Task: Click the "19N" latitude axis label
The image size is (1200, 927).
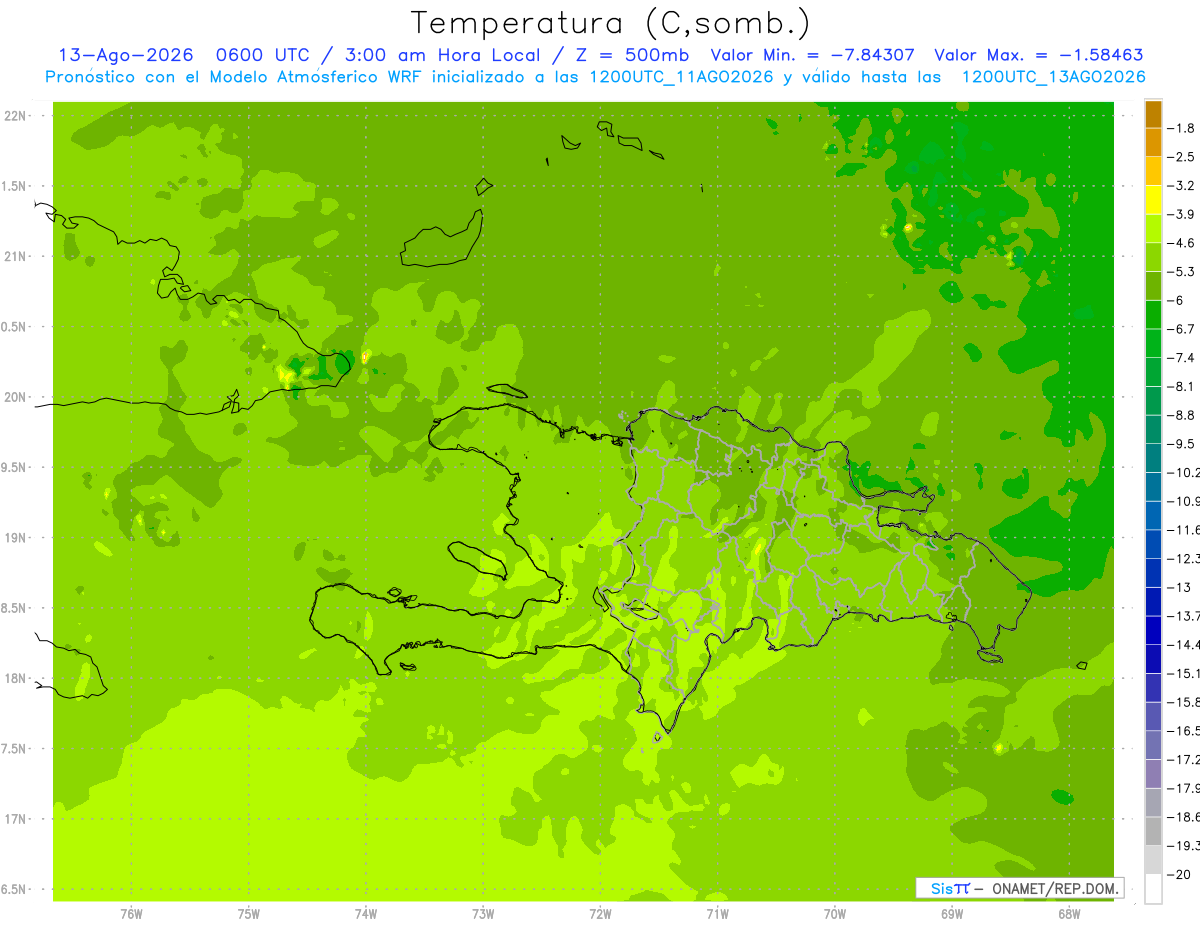Action: [x=15, y=538]
